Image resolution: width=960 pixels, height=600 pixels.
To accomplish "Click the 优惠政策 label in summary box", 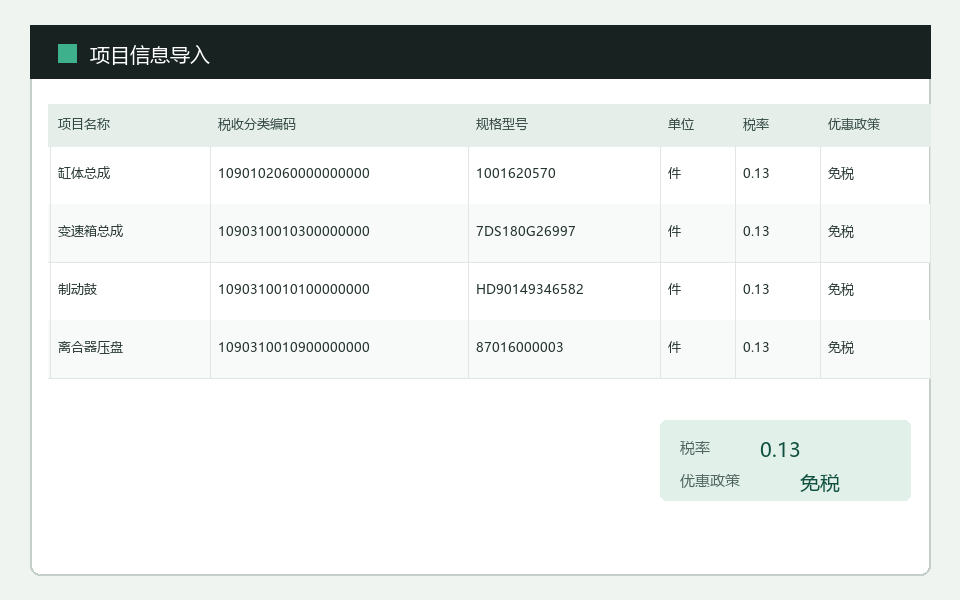I will (710, 481).
